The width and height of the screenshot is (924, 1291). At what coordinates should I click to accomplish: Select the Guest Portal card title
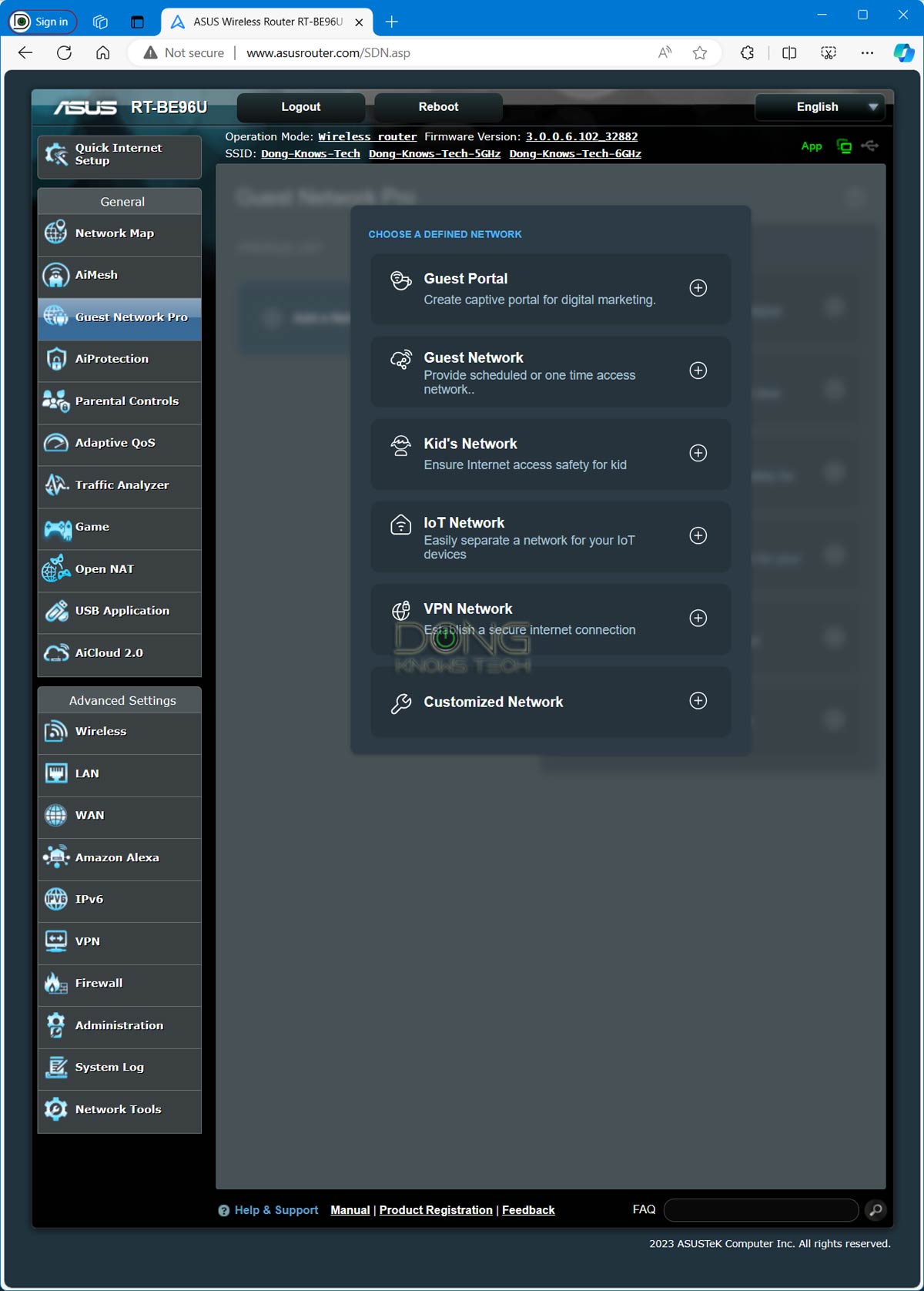pos(466,279)
